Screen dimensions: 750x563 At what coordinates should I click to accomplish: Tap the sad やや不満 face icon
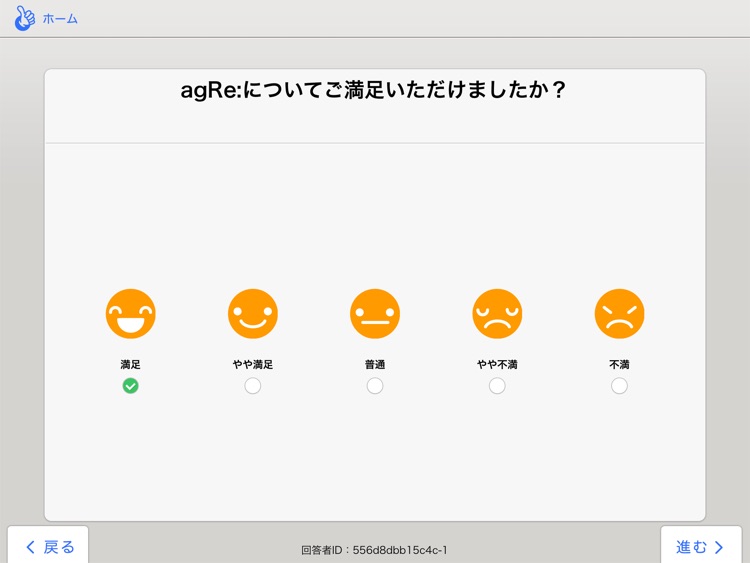tap(497, 314)
